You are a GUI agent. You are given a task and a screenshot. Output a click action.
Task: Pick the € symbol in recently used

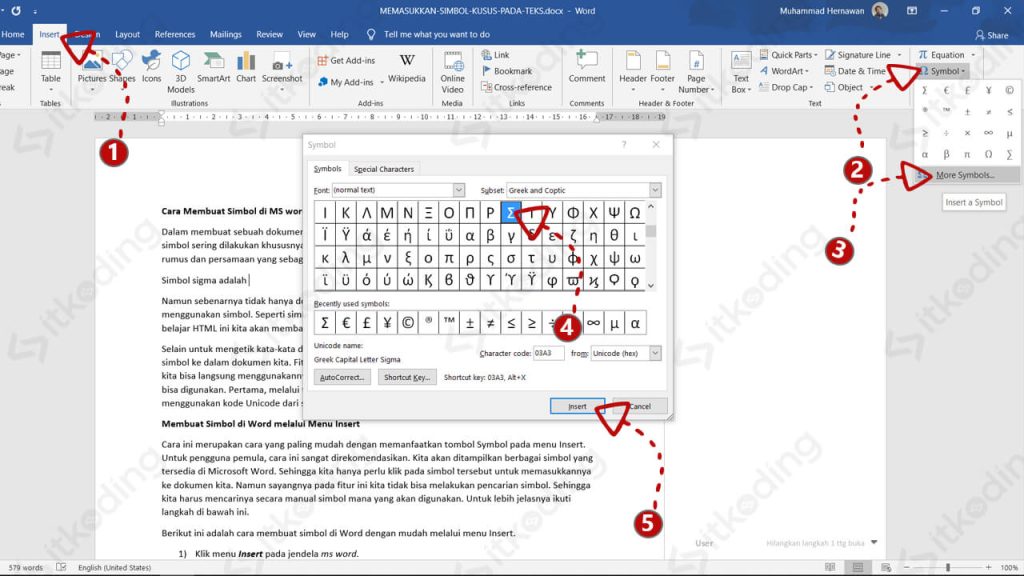click(x=345, y=323)
